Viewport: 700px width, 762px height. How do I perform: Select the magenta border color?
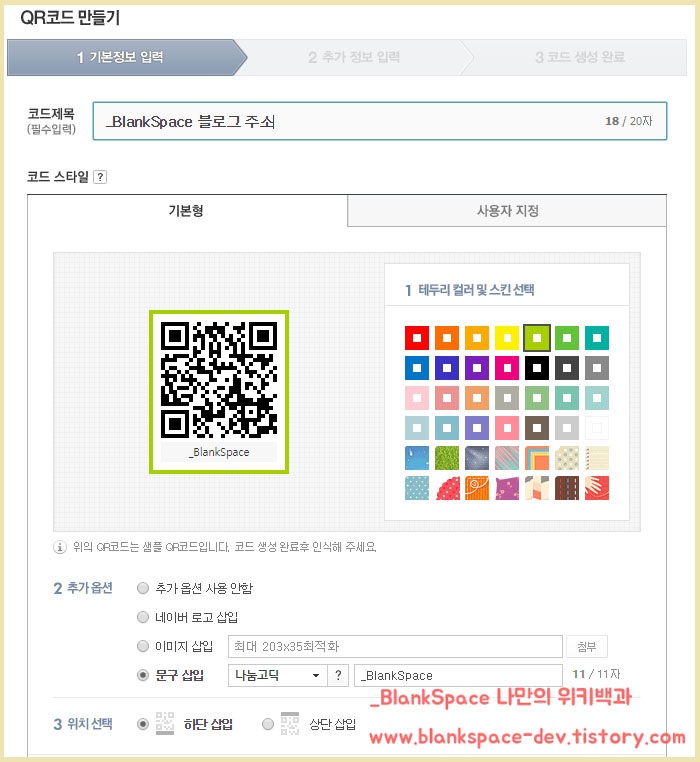pos(507,368)
